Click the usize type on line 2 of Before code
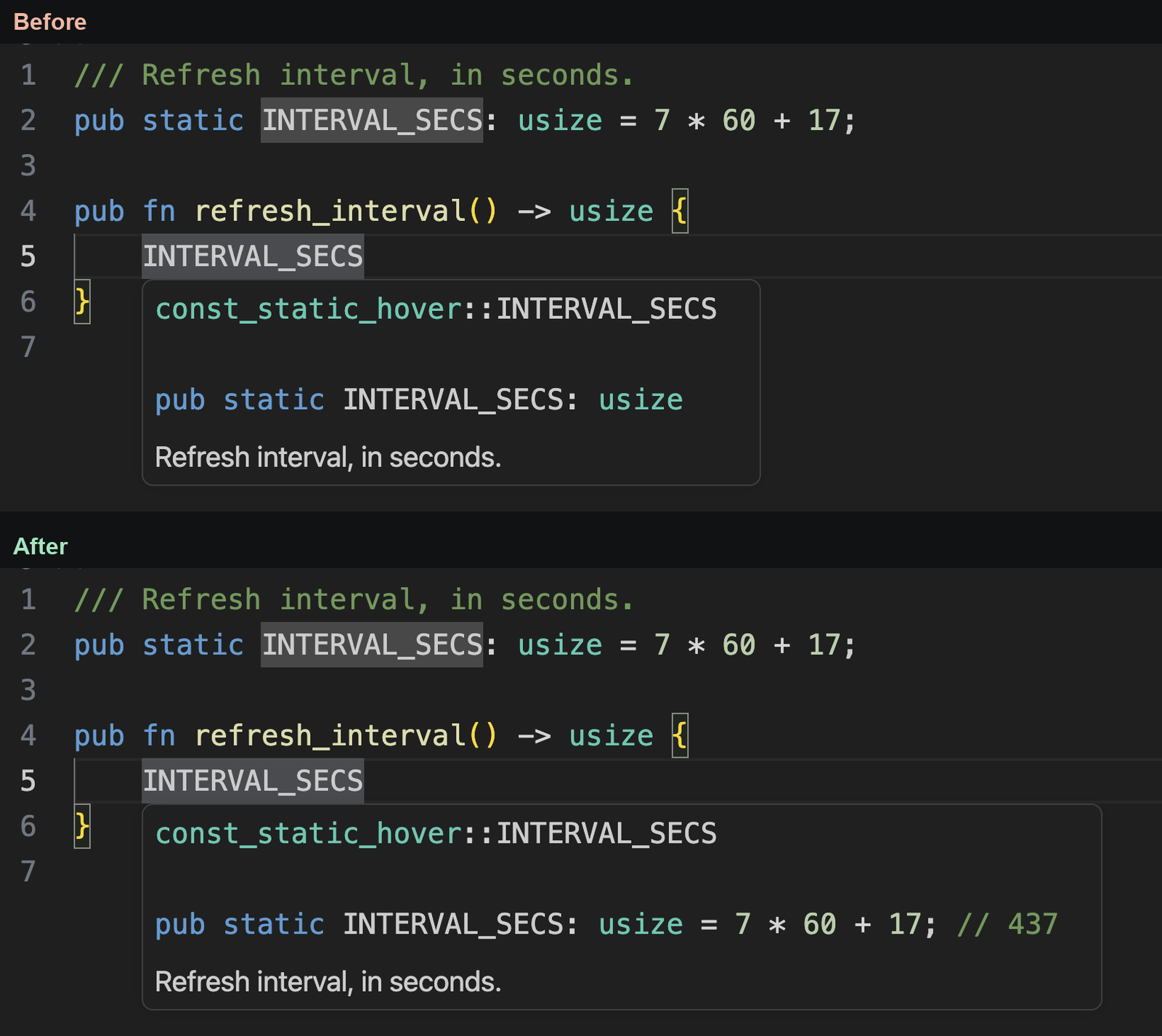 (560, 121)
